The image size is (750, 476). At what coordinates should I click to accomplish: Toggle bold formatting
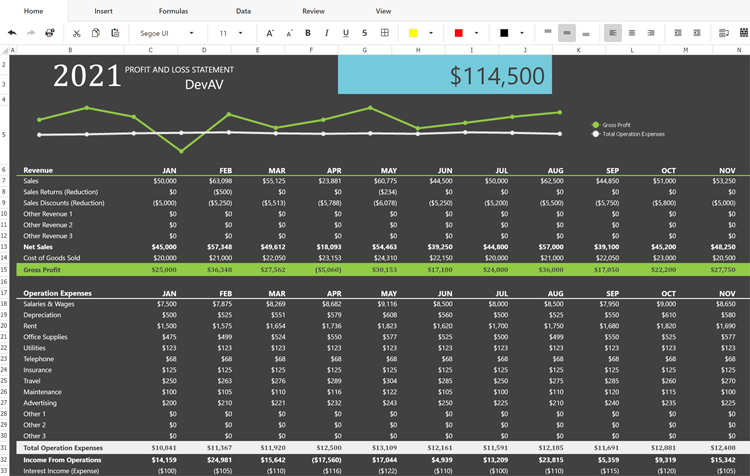[x=308, y=33]
